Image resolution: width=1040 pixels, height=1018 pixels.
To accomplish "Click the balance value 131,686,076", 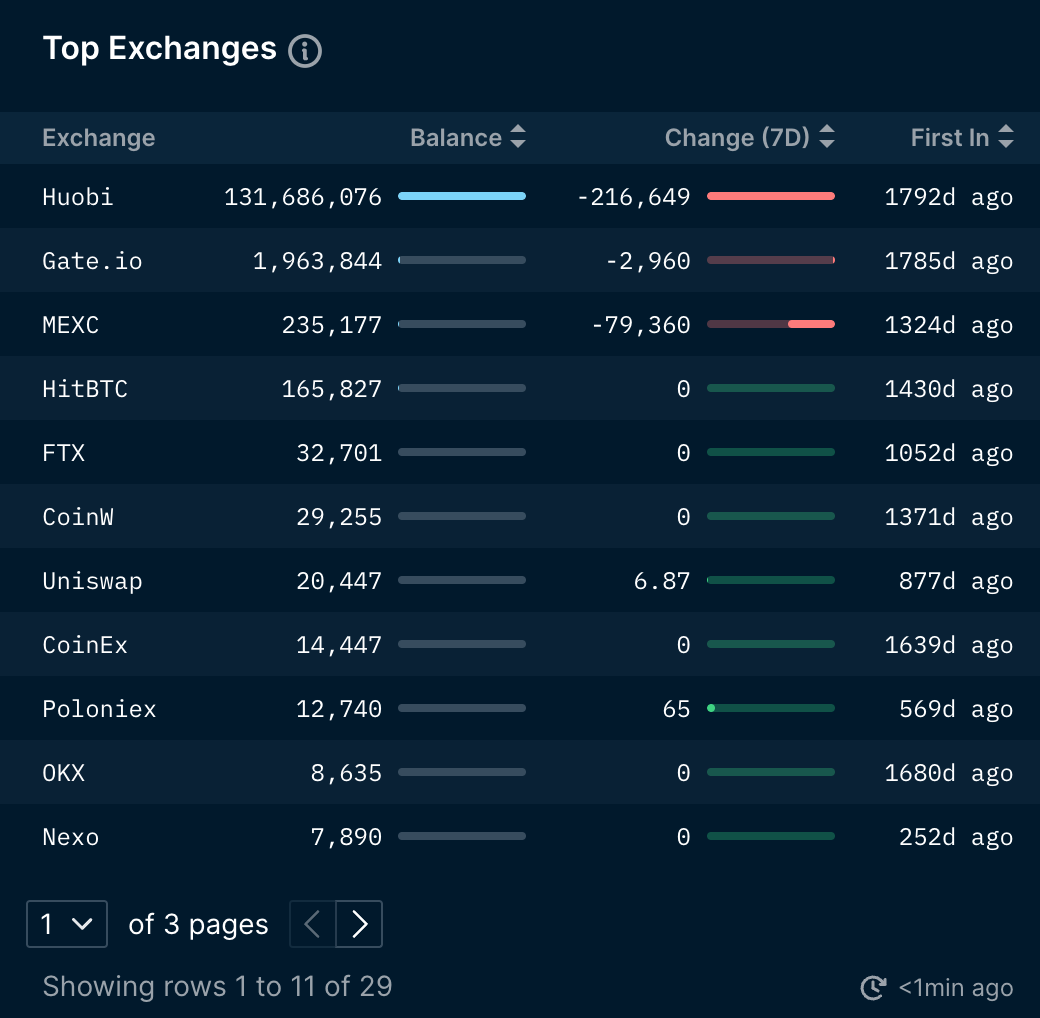I will (x=302, y=197).
